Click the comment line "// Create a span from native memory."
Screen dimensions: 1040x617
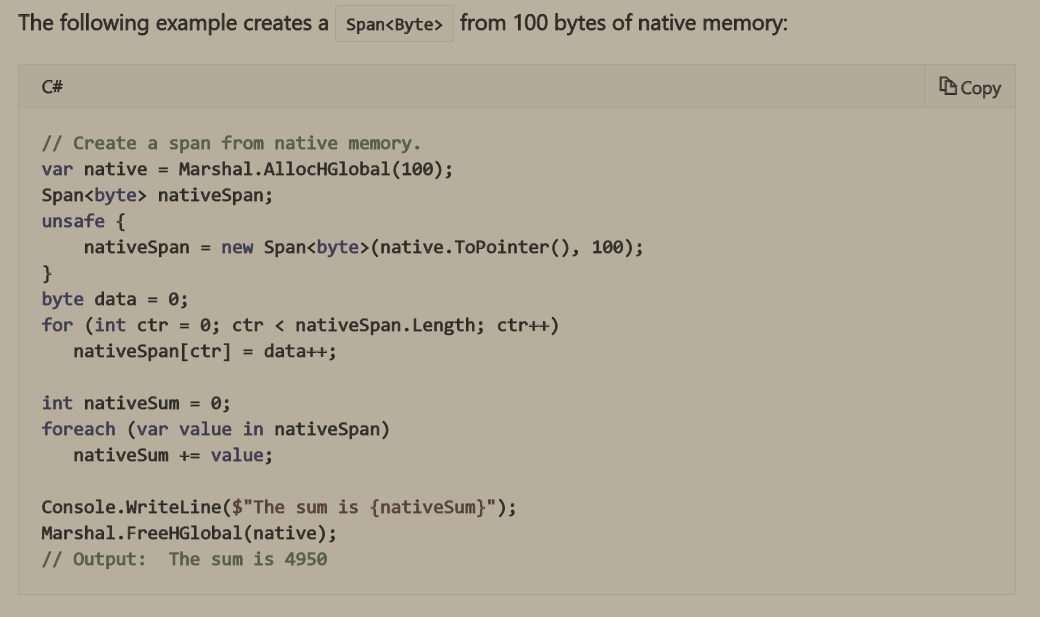click(x=231, y=143)
